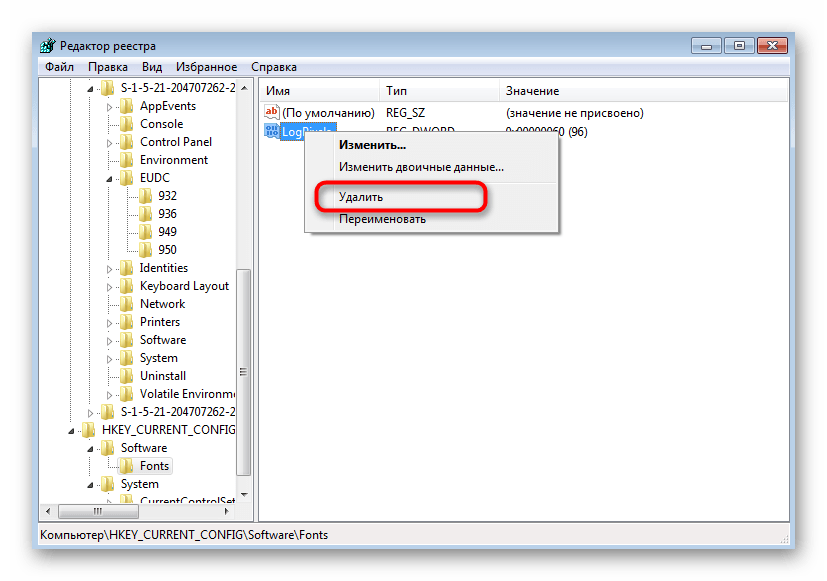This screenshot has height=581, width=827.
Task: Expand the user Software node under S-1-5-21
Action: [109, 341]
